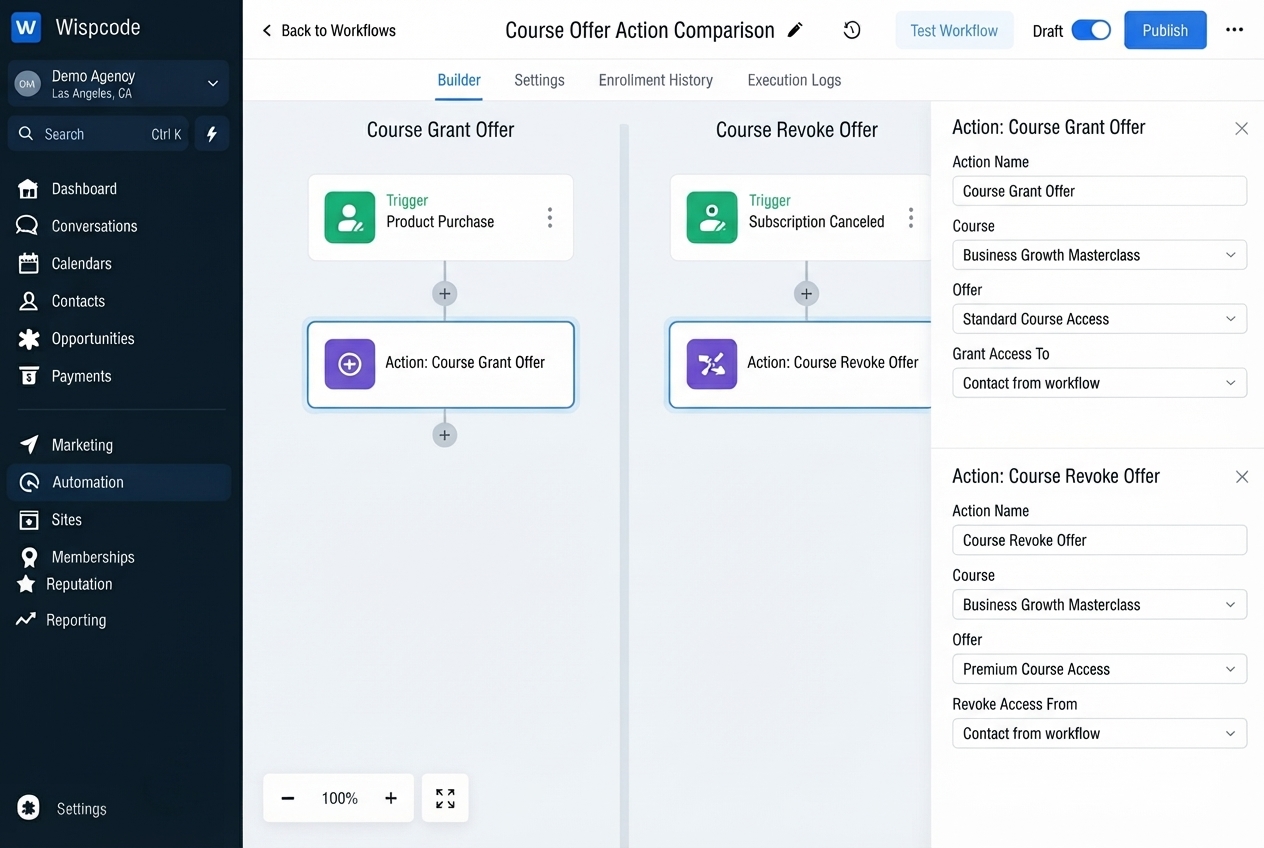Viewport: 1264px width, 848px height.
Task: Toggle the Draft publish switch
Action: tap(1091, 30)
